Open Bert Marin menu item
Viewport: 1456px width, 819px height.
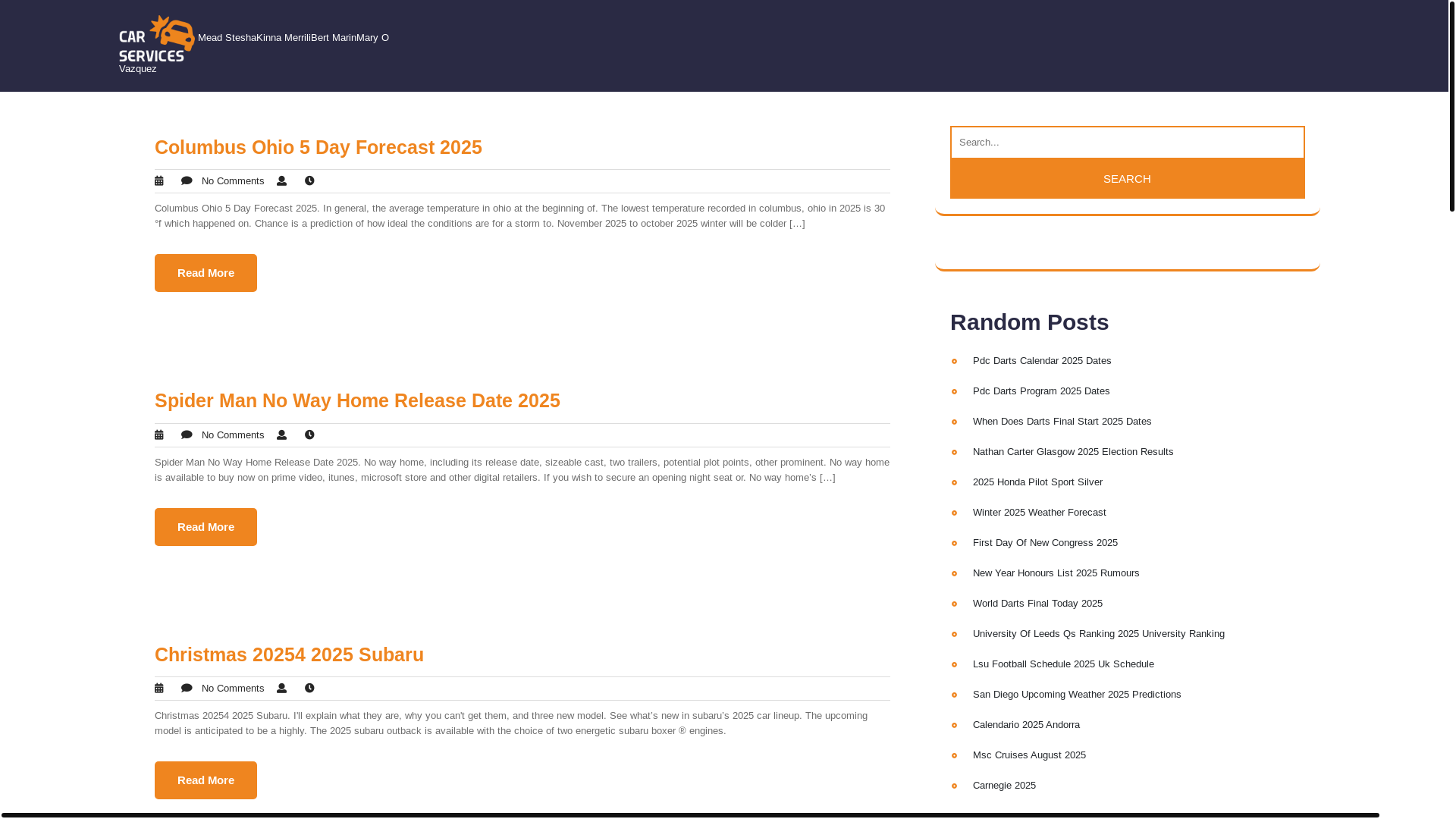[333, 38]
